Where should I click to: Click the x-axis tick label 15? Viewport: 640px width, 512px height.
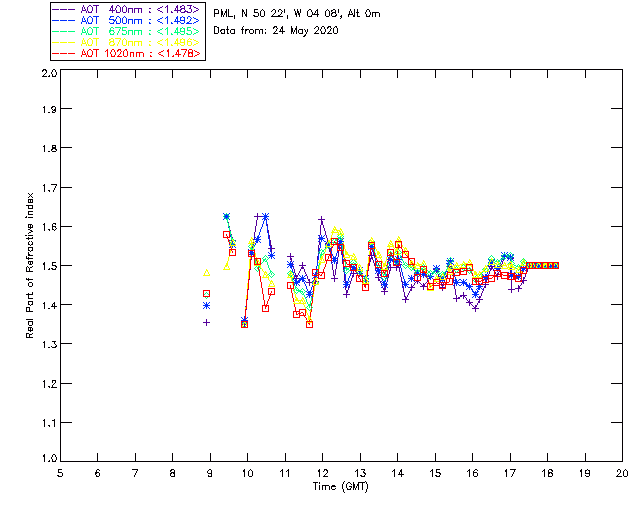point(435,474)
